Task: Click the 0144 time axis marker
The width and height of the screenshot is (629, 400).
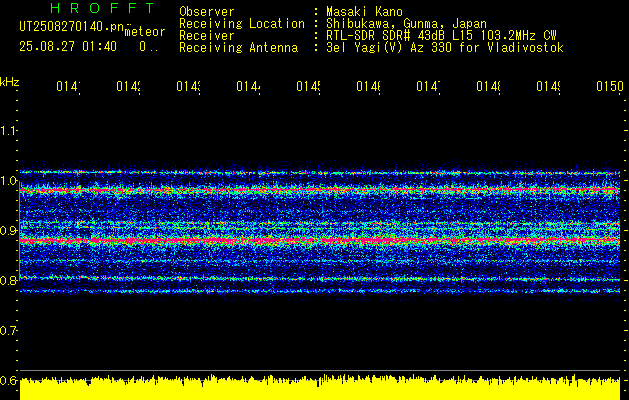Action: [x=248, y=86]
